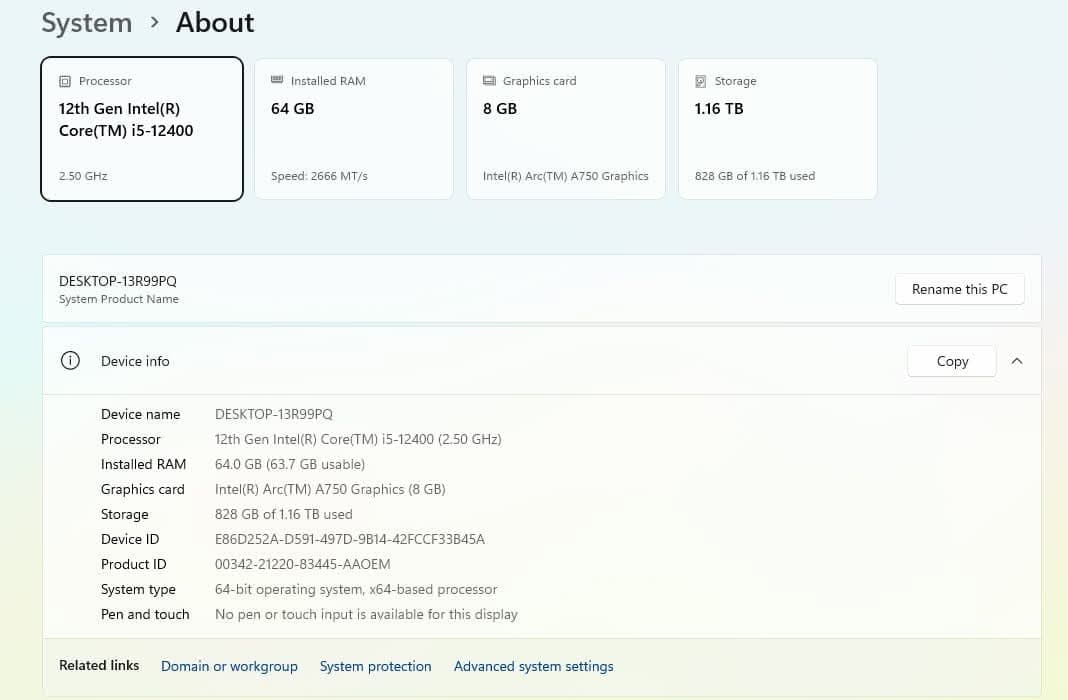Go back to System breadcrumb
Viewport: 1068px width, 700px height.
(87, 22)
